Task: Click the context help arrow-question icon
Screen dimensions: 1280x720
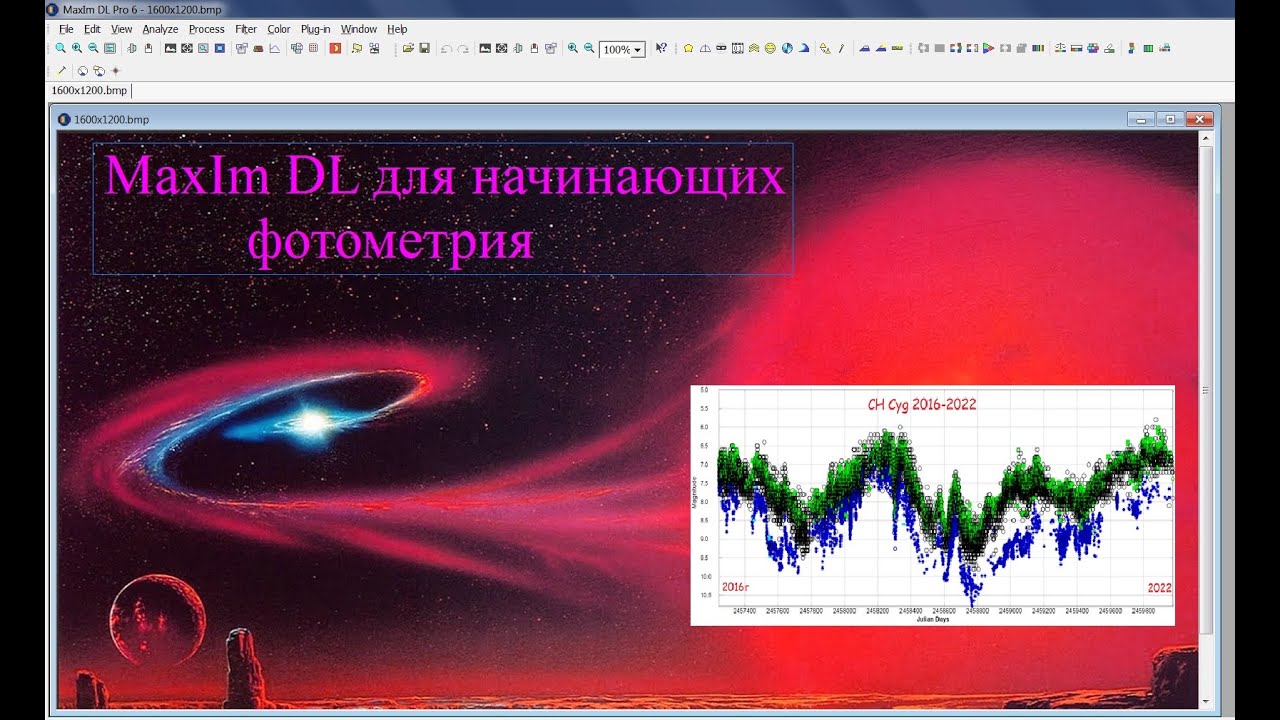Action: pos(661,48)
